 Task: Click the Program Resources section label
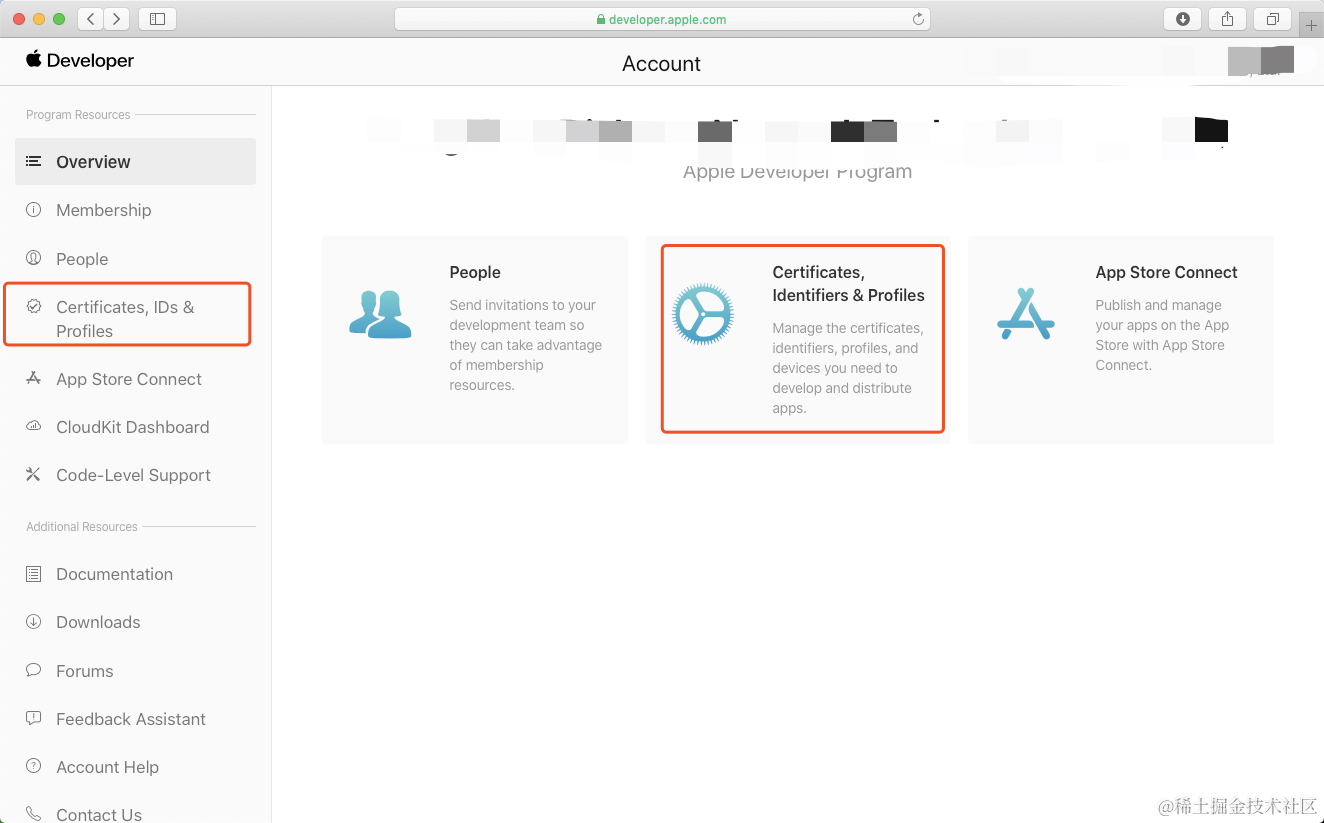pyautogui.click(x=78, y=115)
